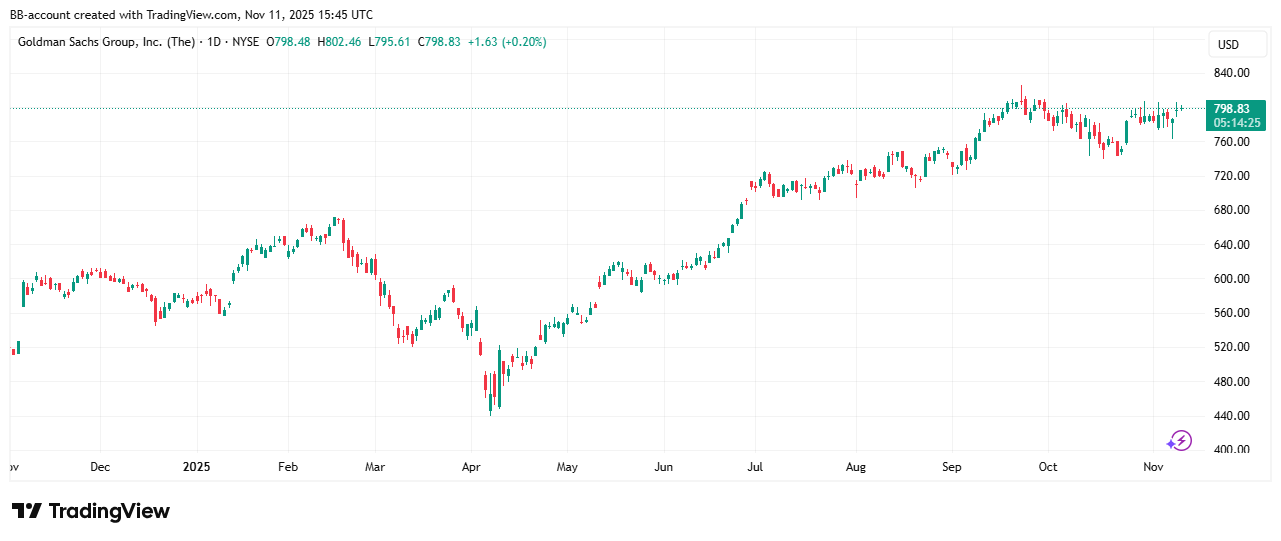Select the Jul marker on the time axis
The height and width of the screenshot is (541, 1281).
click(755, 467)
